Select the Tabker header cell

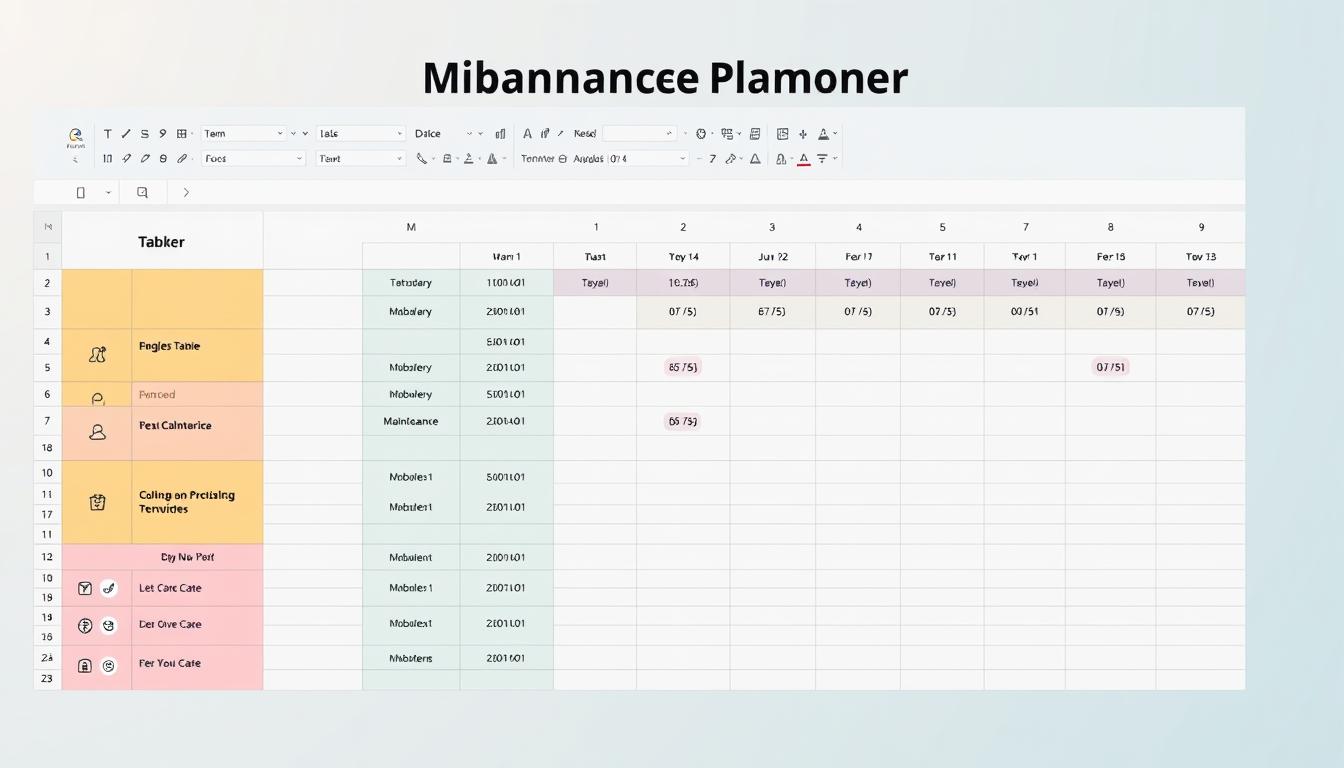click(x=162, y=241)
